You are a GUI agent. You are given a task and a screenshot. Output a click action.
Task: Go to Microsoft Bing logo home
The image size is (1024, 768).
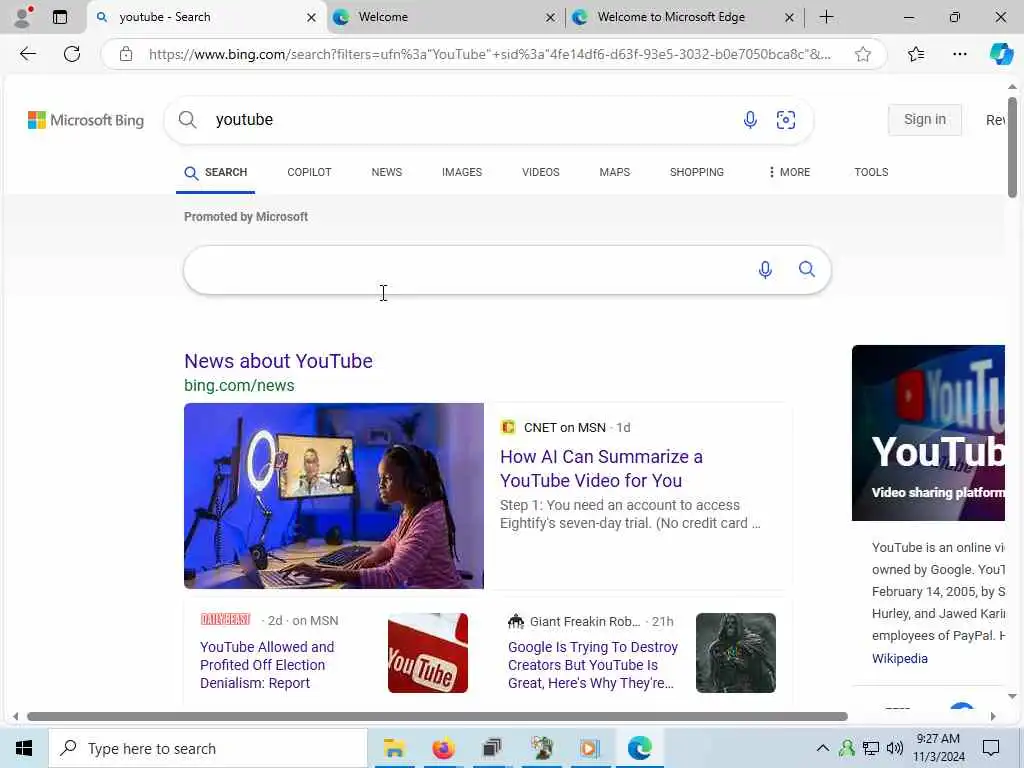86,120
